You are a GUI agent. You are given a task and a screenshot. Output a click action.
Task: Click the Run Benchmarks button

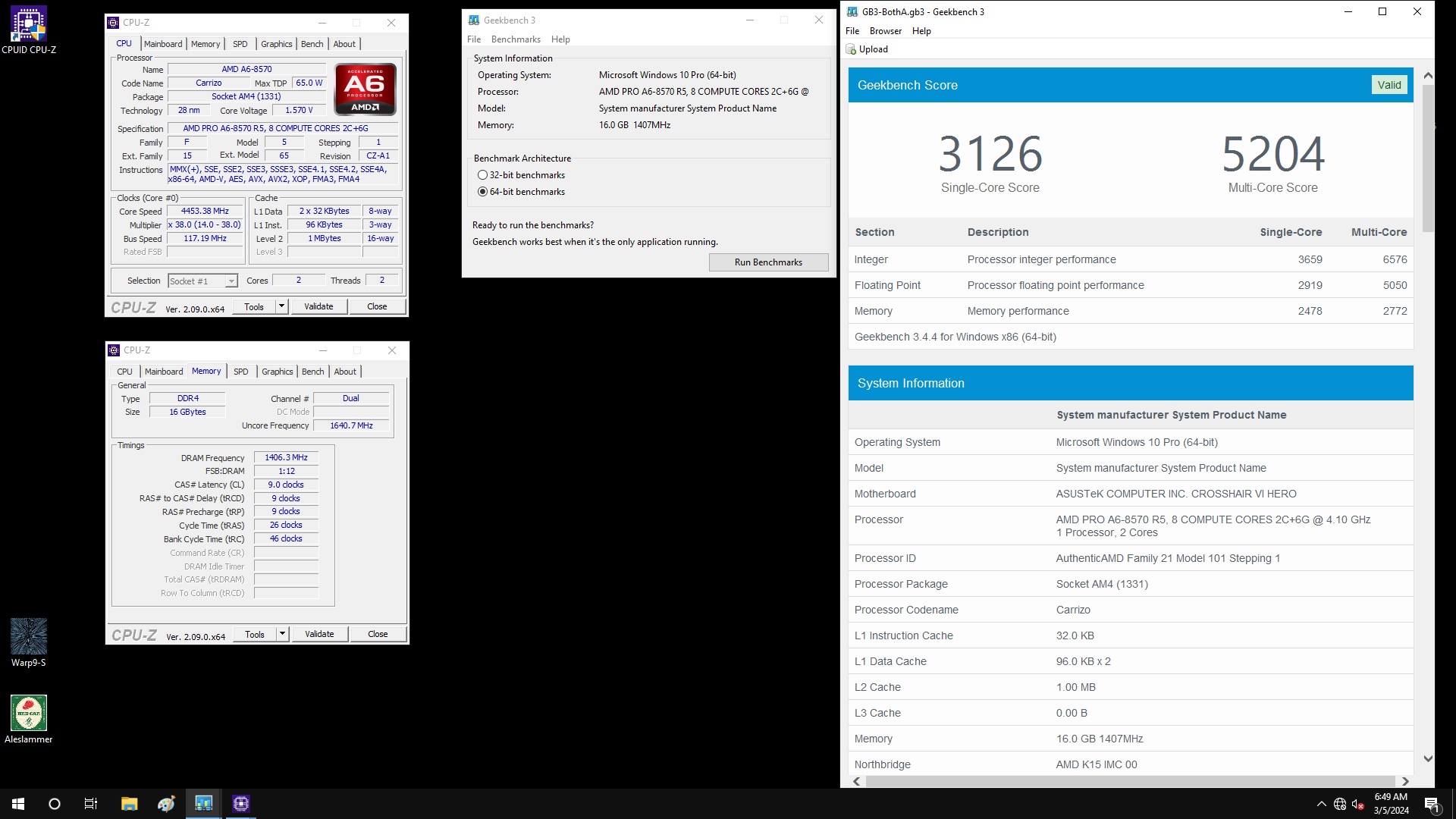point(768,262)
